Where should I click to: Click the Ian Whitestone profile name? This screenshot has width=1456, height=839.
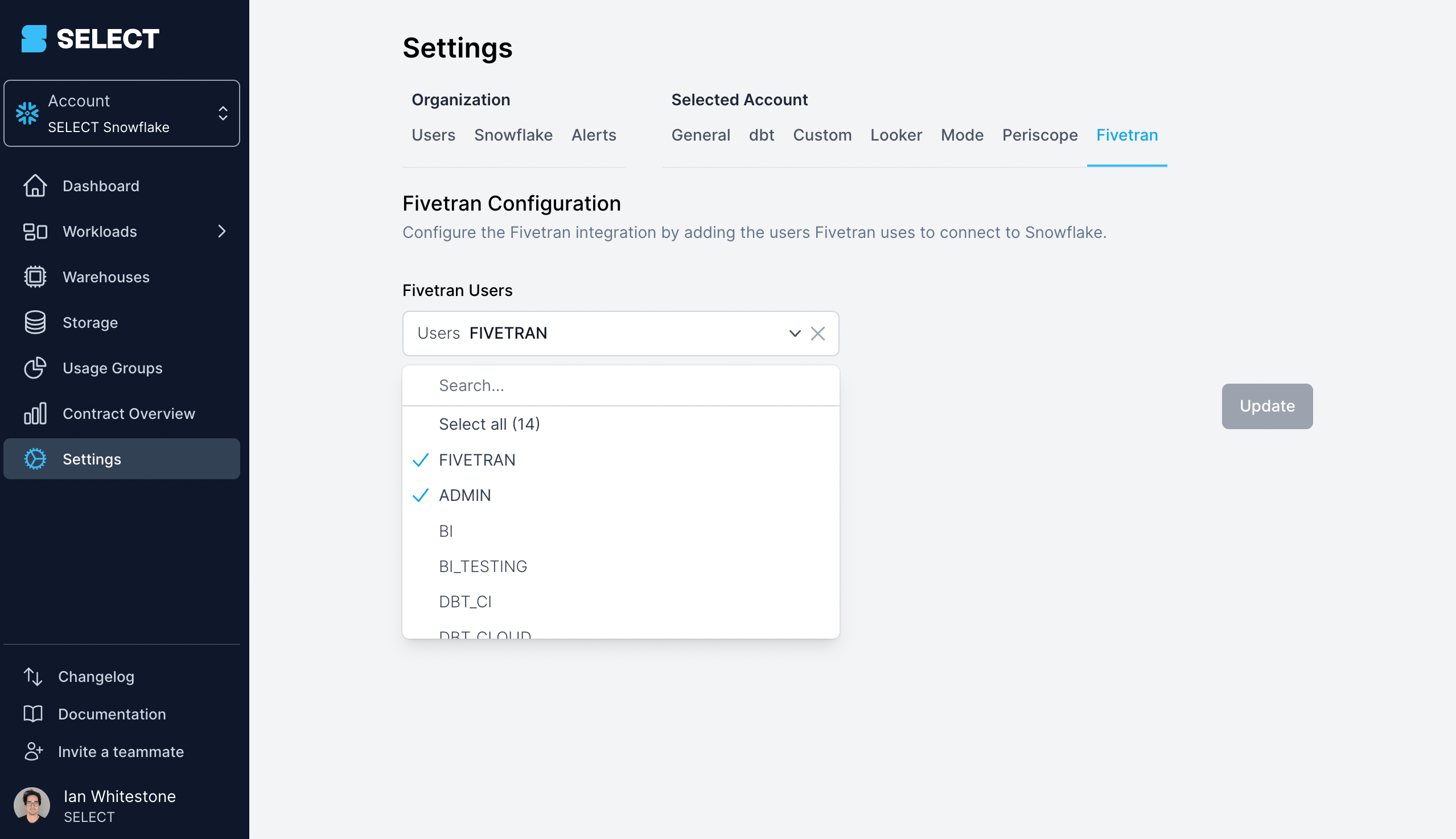click(x=120, y=796)
